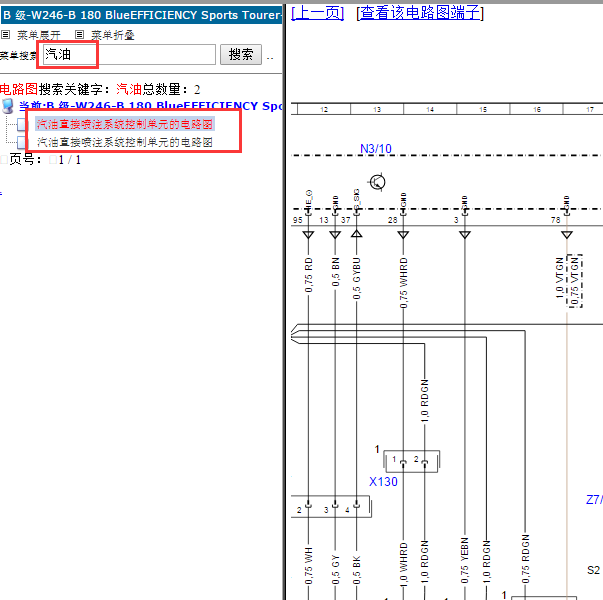Click the upward arrow symbol below pin 37
The image size is (603, 600).
(x=356, y=233)
